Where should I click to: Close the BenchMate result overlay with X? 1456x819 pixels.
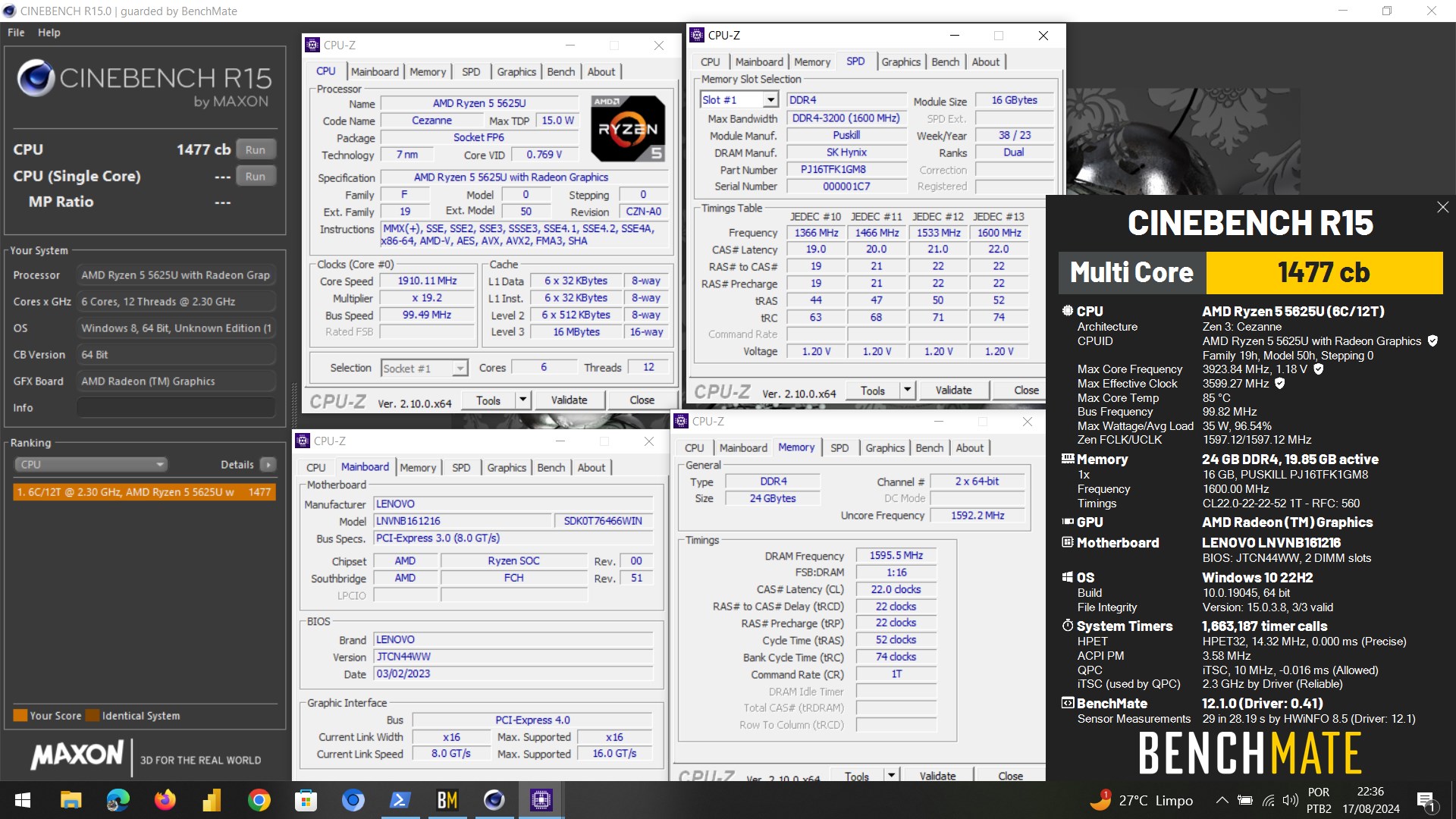(x=1442, y=207)
